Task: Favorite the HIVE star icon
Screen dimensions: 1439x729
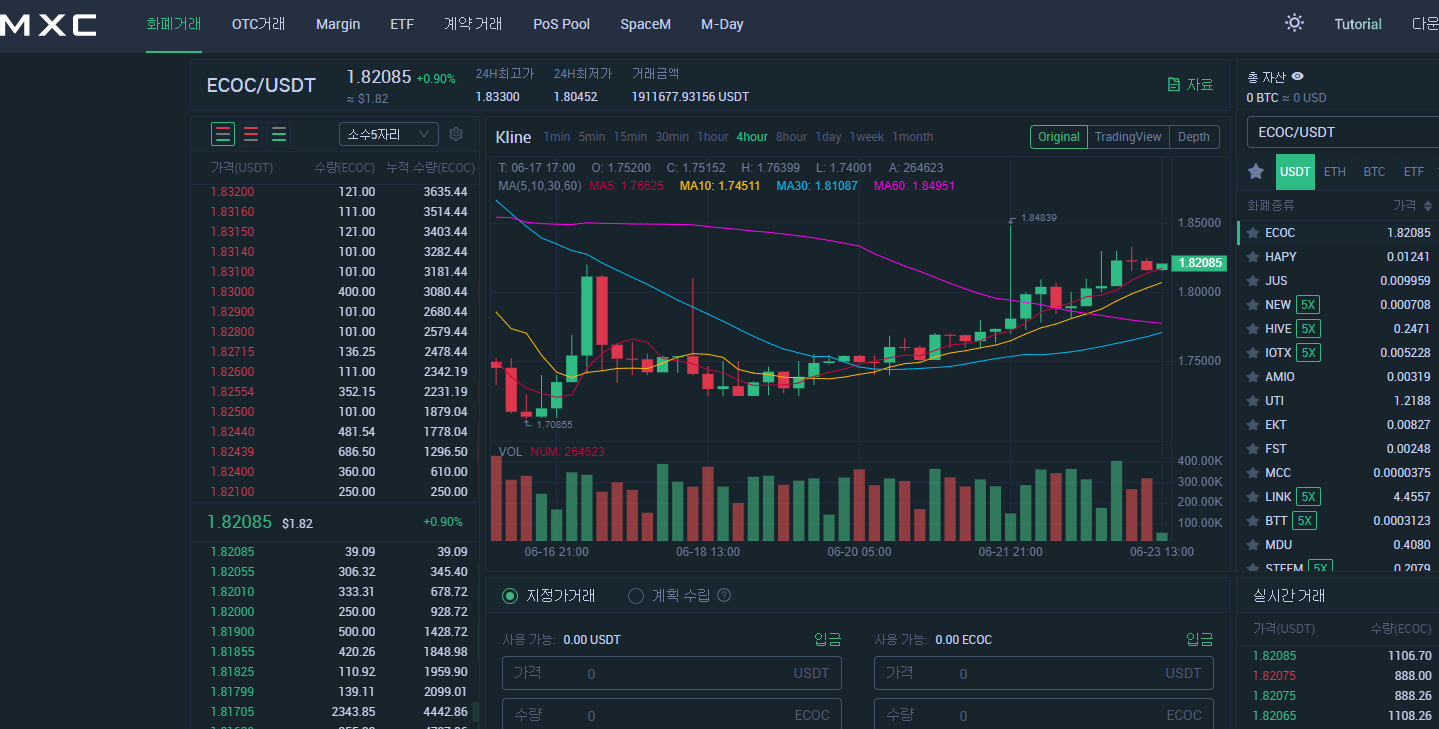Action: tap(1253, 329)
